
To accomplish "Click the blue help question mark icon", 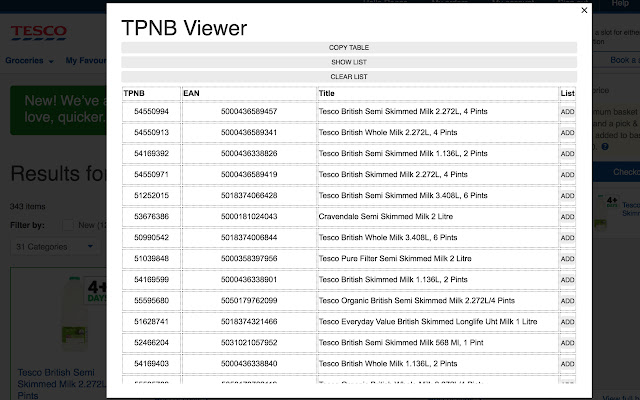I will [605, 147].
